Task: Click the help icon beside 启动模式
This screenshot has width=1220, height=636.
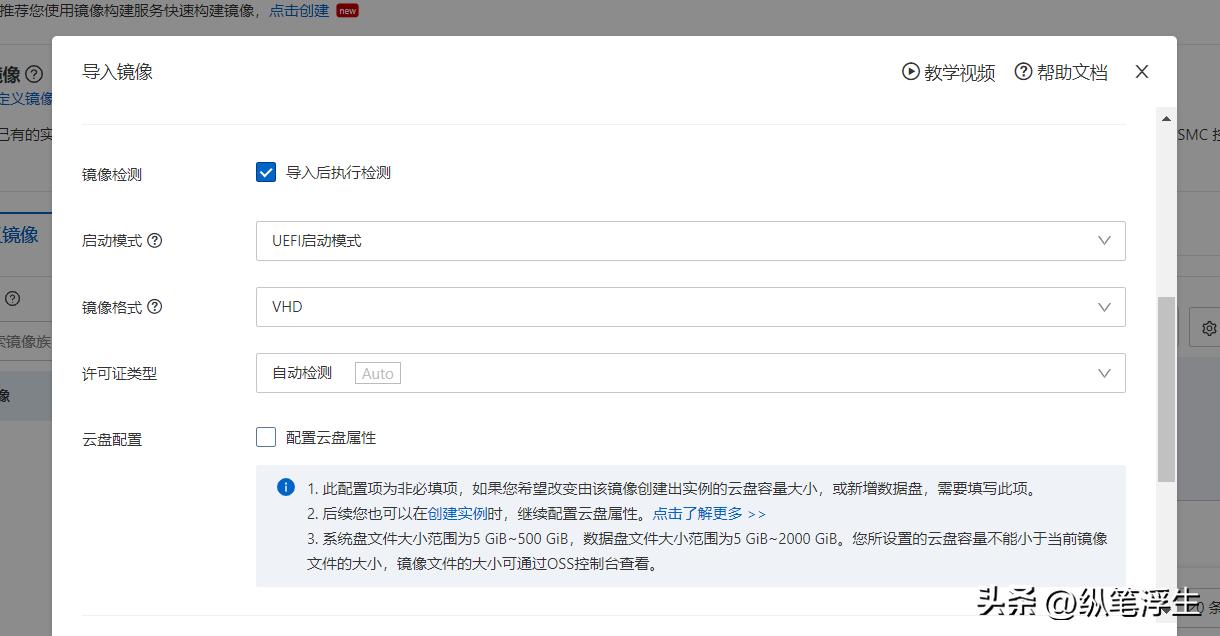Action: pos(155,240)
